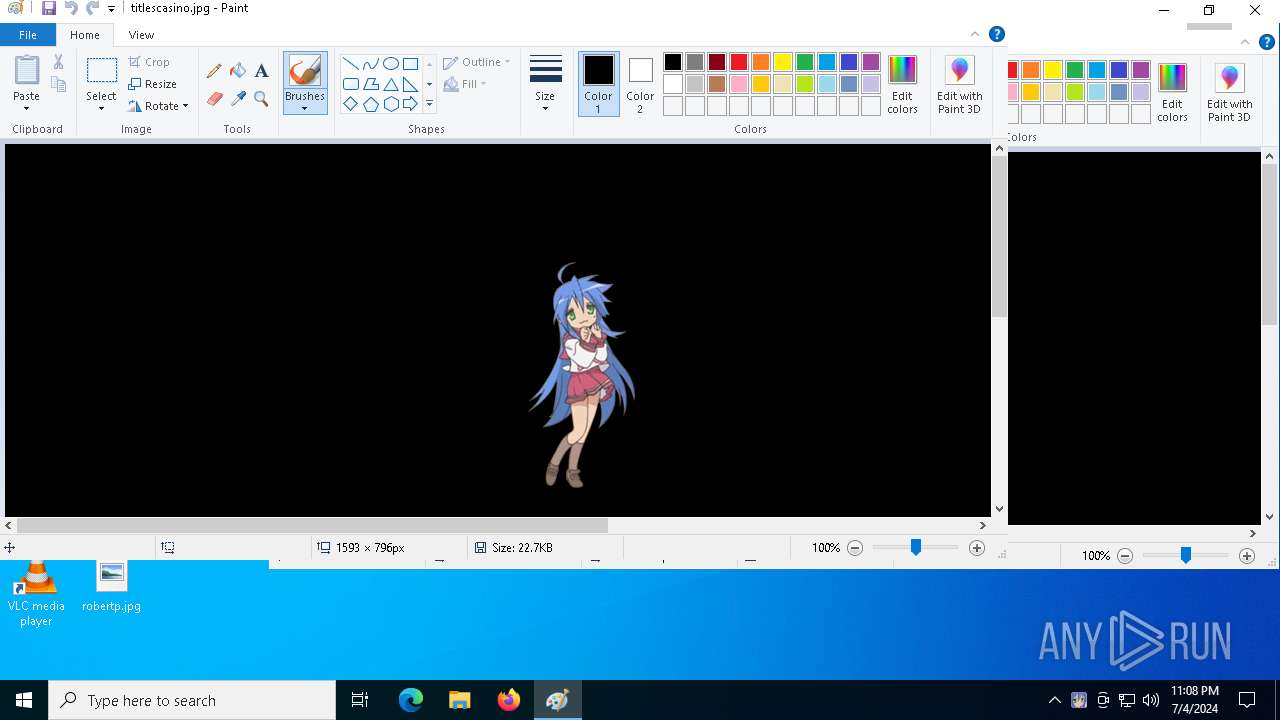The image size is (1280, 720).
Task: Choose the Rounded rectangle shape
Action: click(x=351, y=84)
